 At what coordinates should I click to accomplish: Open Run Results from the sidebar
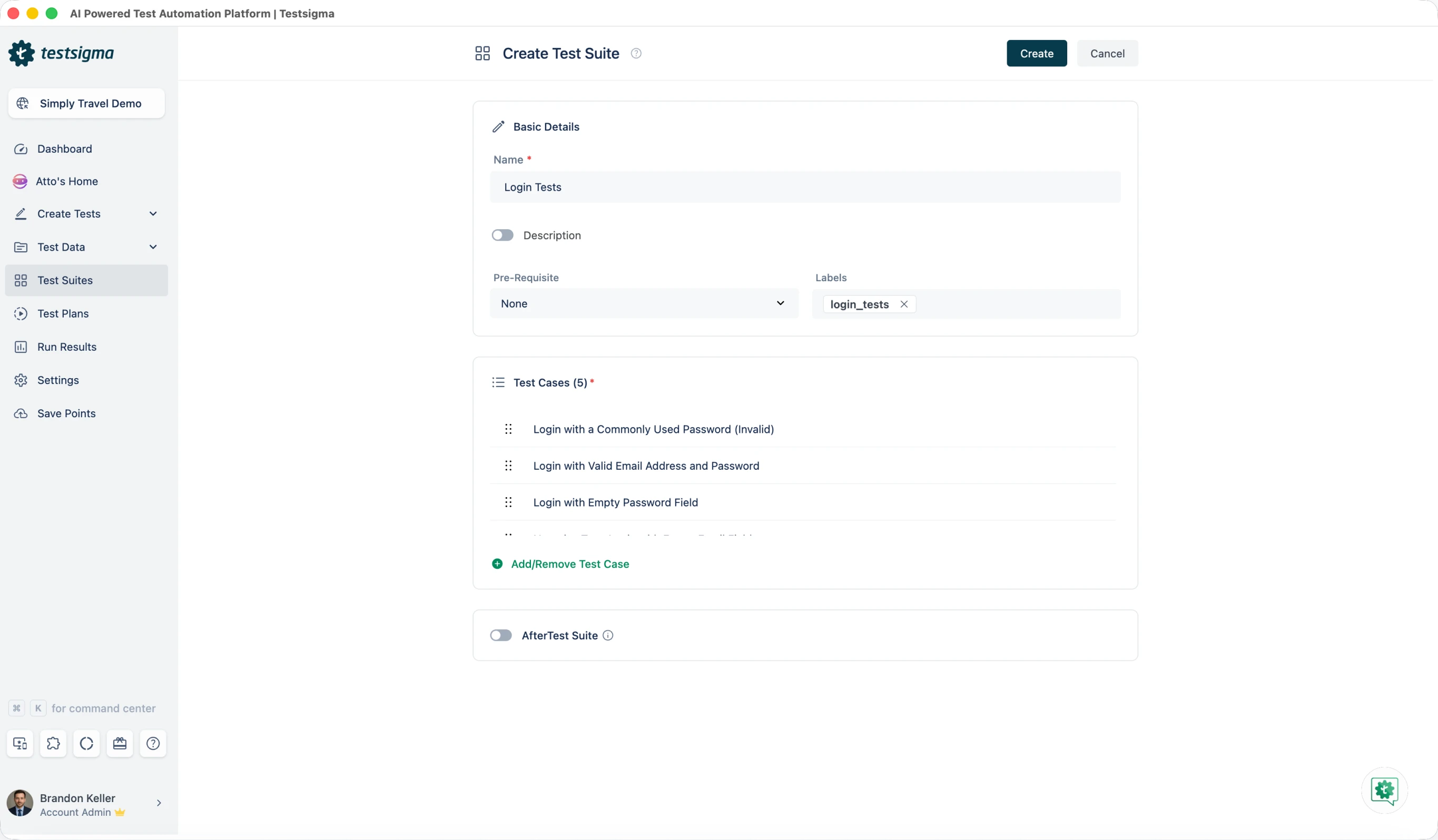(67, 347)
